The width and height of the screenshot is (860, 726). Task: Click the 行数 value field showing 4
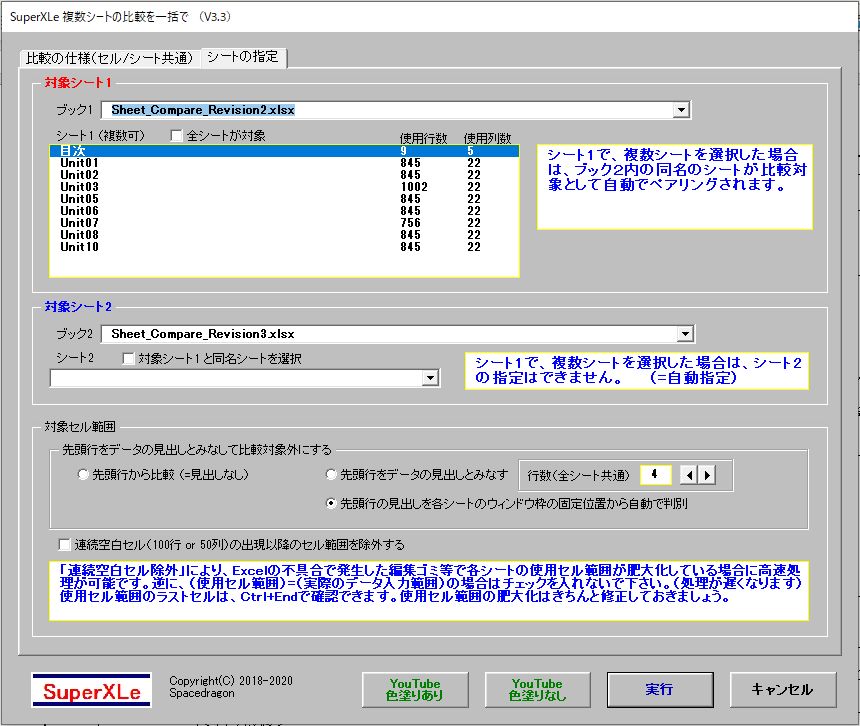[x=655, y=475]
